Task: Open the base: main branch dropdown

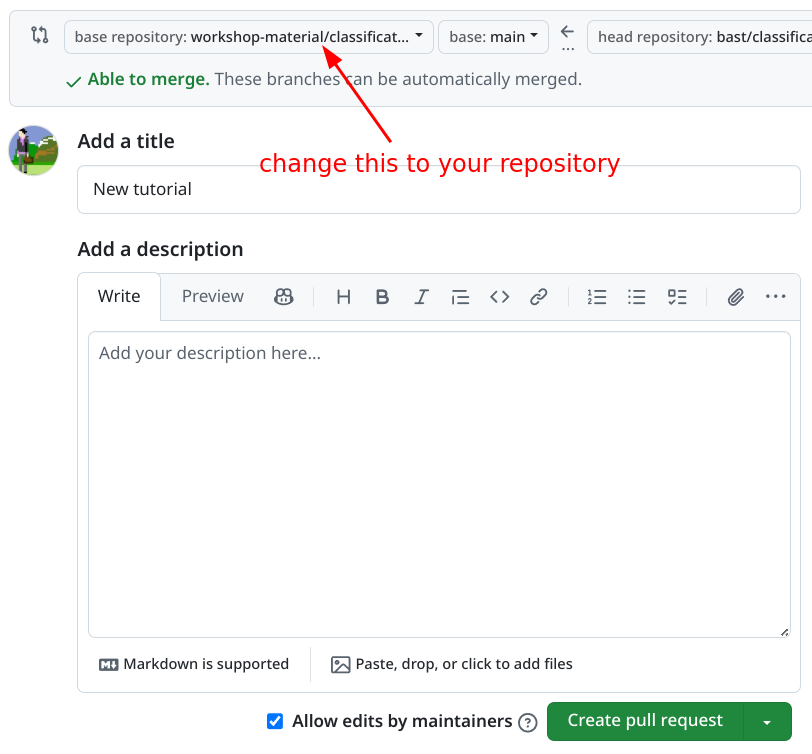Action: [493, 37]
